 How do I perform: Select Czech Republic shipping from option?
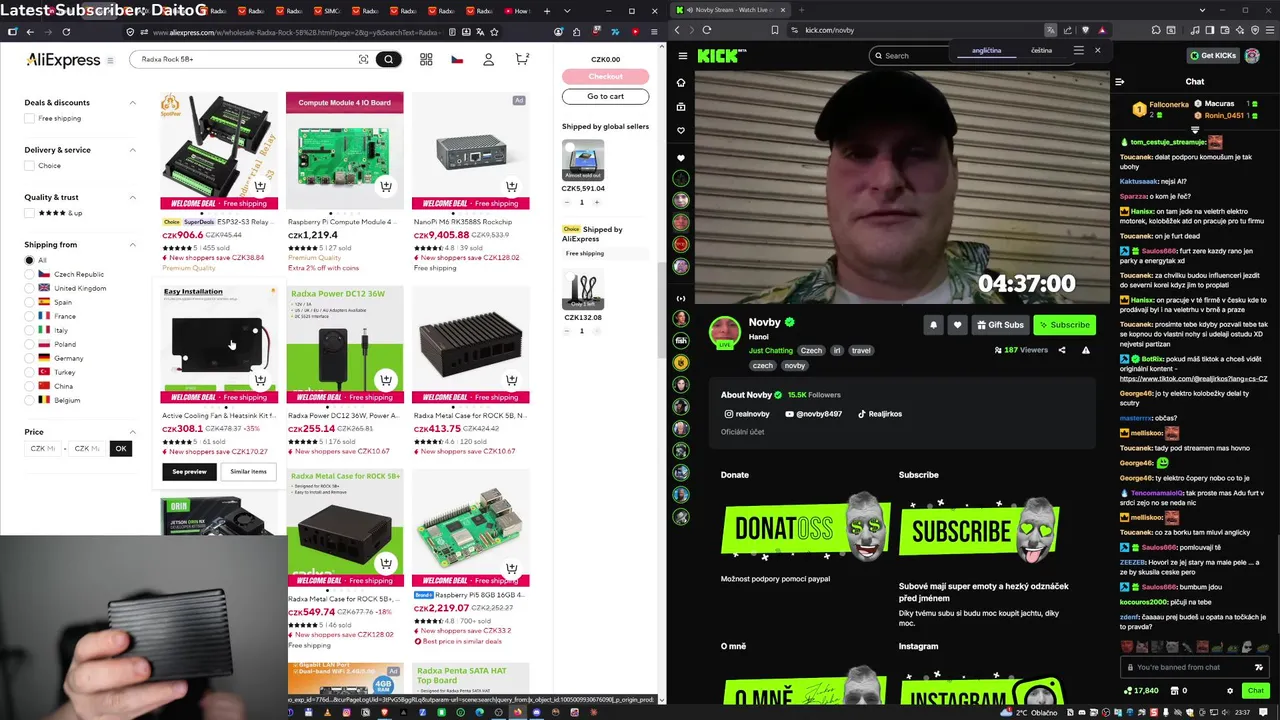pos(30,274)
